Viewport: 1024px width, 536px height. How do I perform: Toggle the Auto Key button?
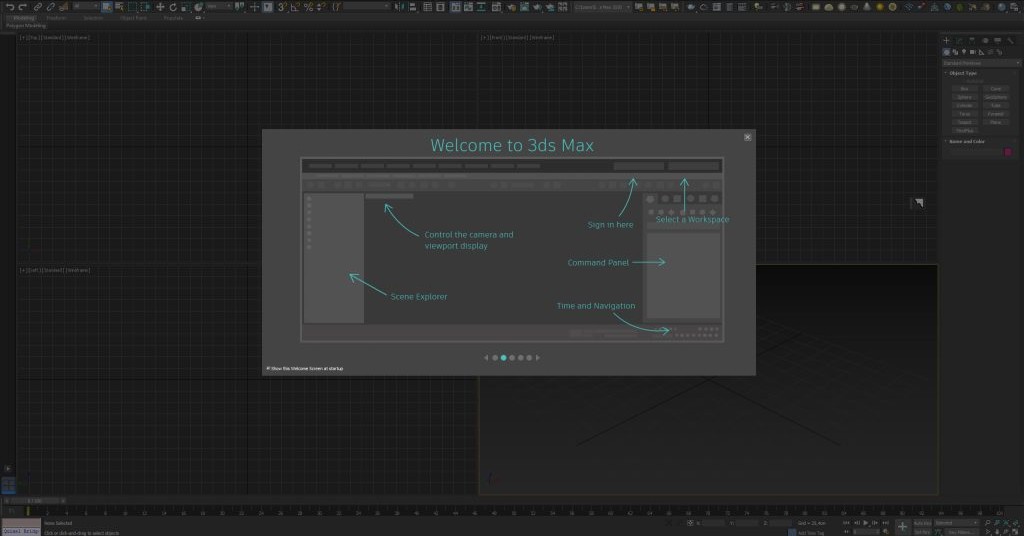click(922, 523)
